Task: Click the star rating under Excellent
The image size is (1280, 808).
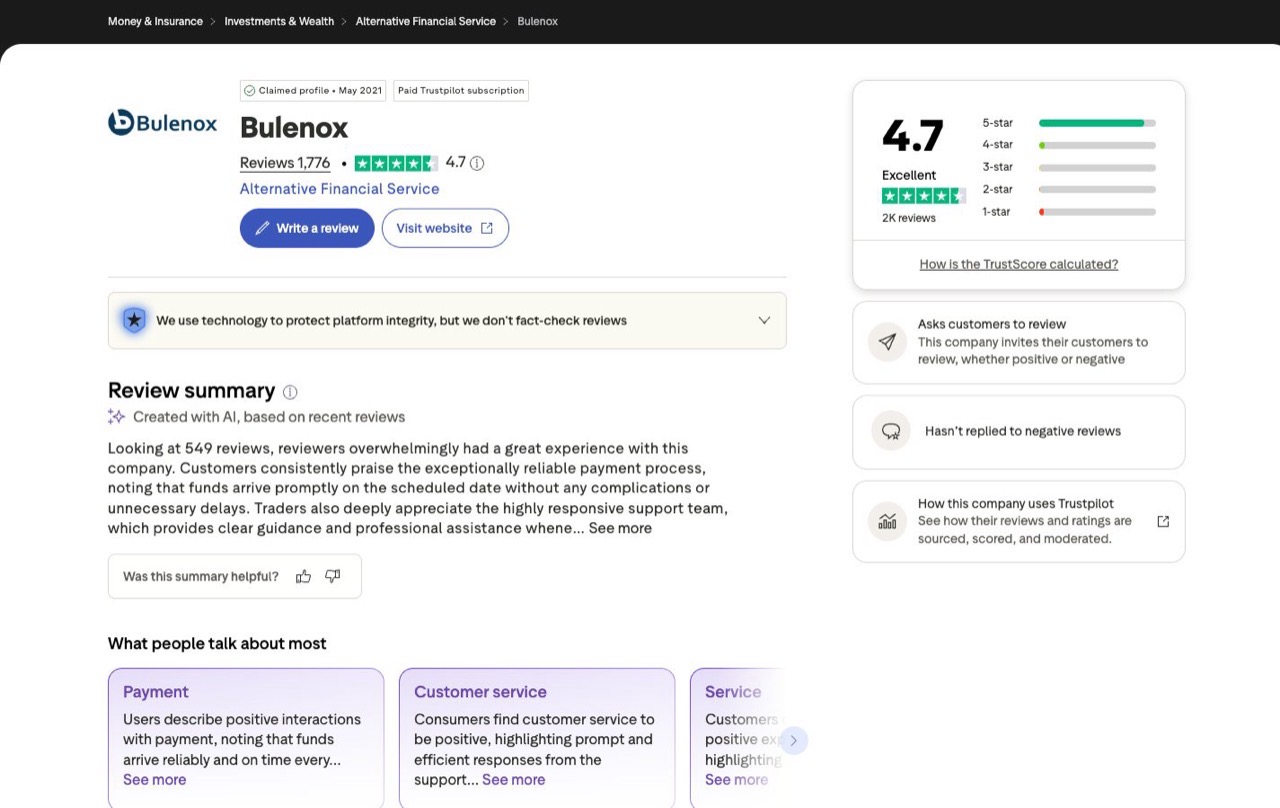Action: (923, 196)
